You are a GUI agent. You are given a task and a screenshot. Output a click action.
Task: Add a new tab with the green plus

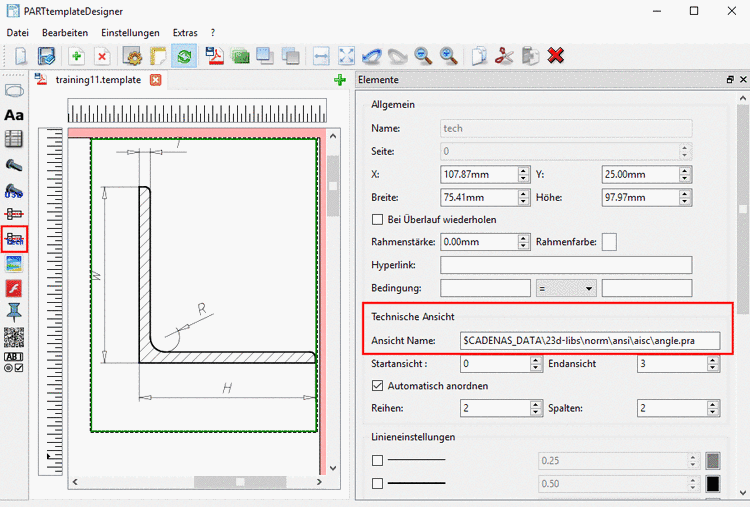340,80
